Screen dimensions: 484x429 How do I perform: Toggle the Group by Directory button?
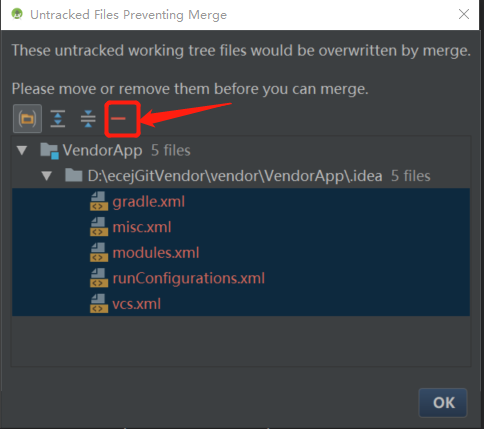coord(27,118)
